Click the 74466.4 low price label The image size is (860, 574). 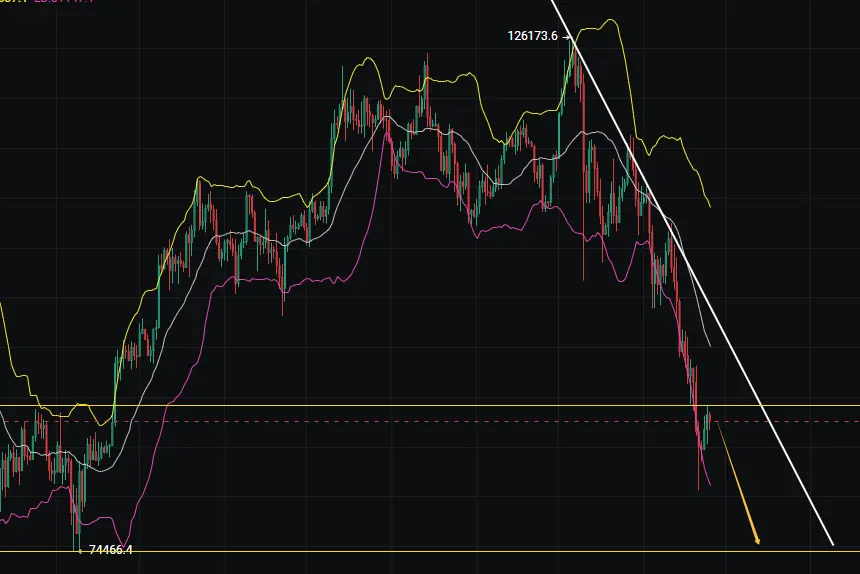110,550
